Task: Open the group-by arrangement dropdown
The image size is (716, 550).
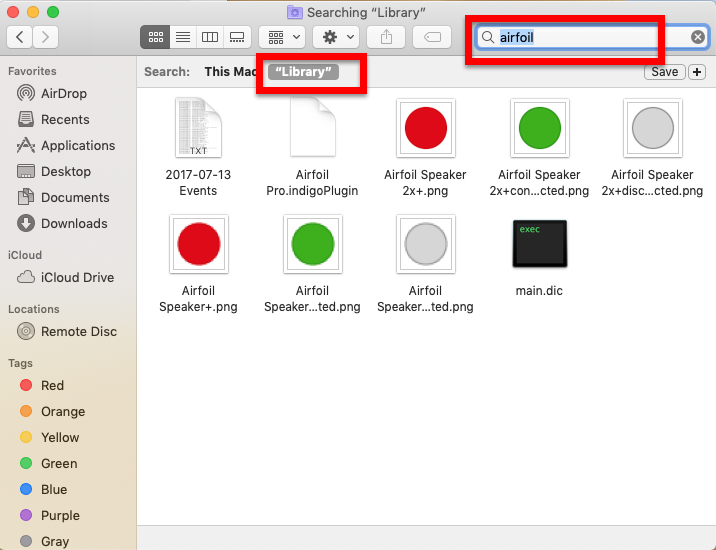Action: (x=281, y=37)
